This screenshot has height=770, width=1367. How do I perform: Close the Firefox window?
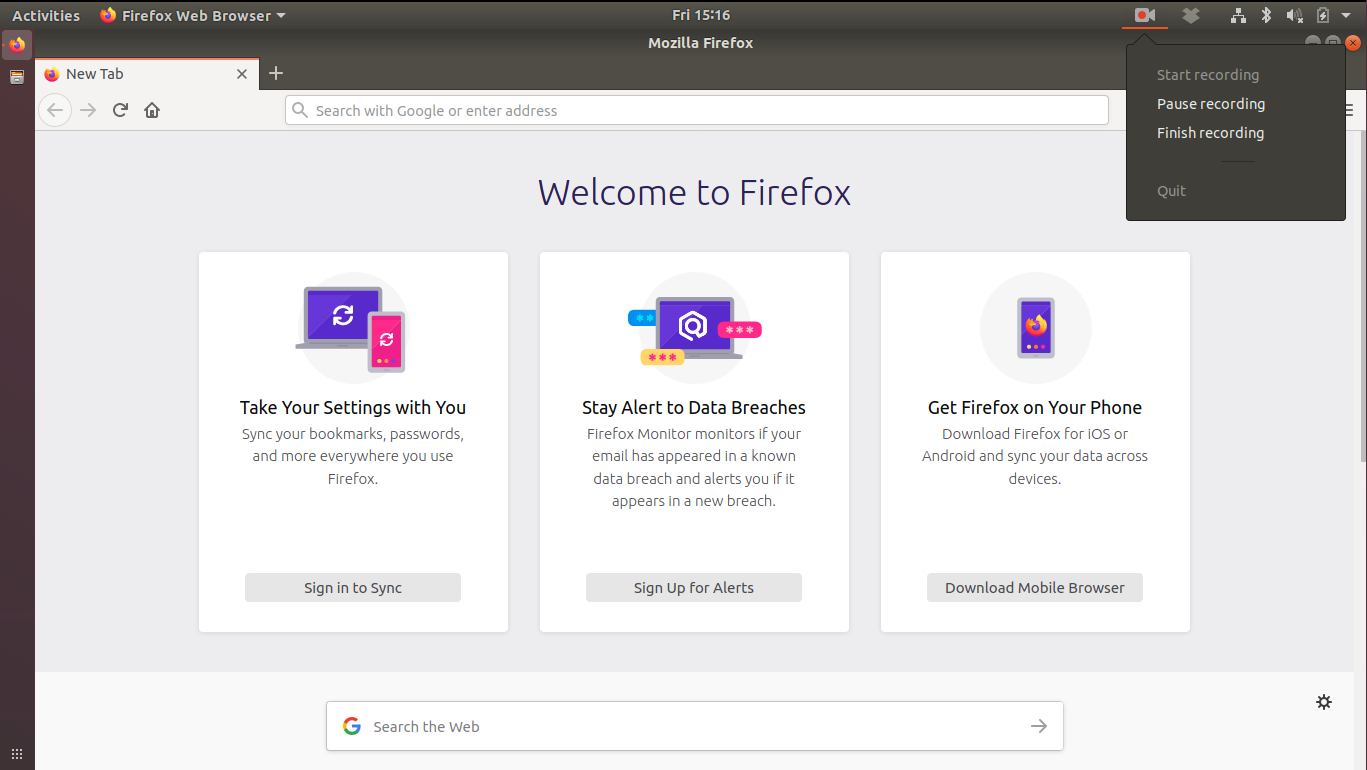pyautogui.click(x=1353, y=43)
